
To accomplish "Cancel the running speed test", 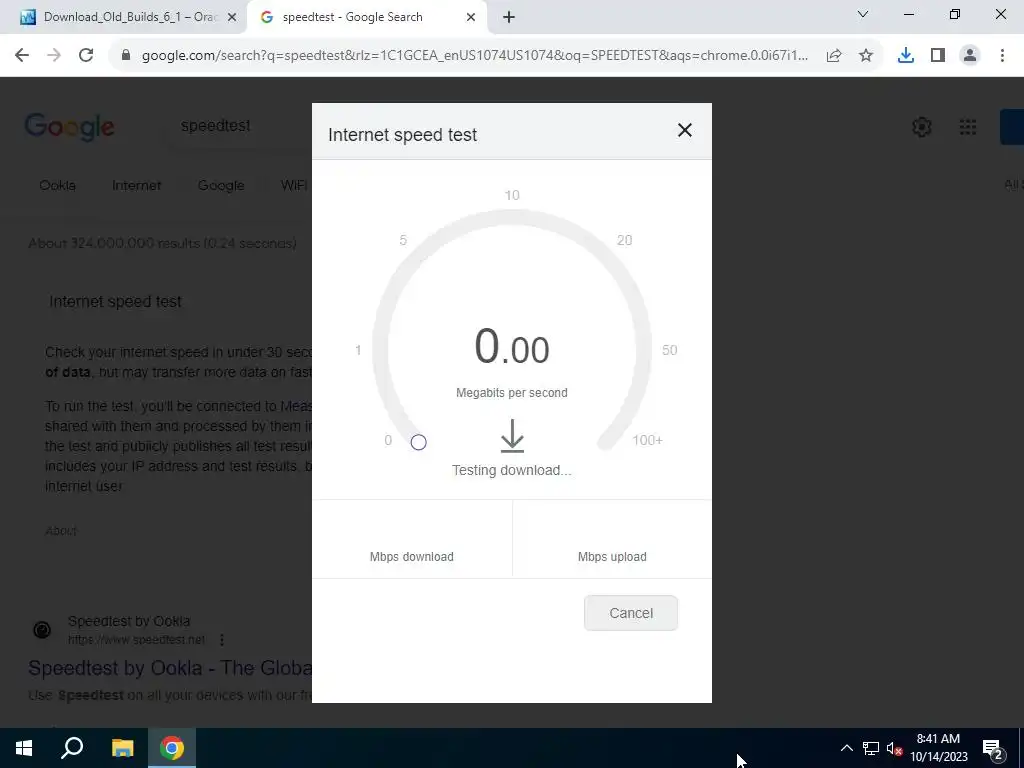I will [631, 613].
